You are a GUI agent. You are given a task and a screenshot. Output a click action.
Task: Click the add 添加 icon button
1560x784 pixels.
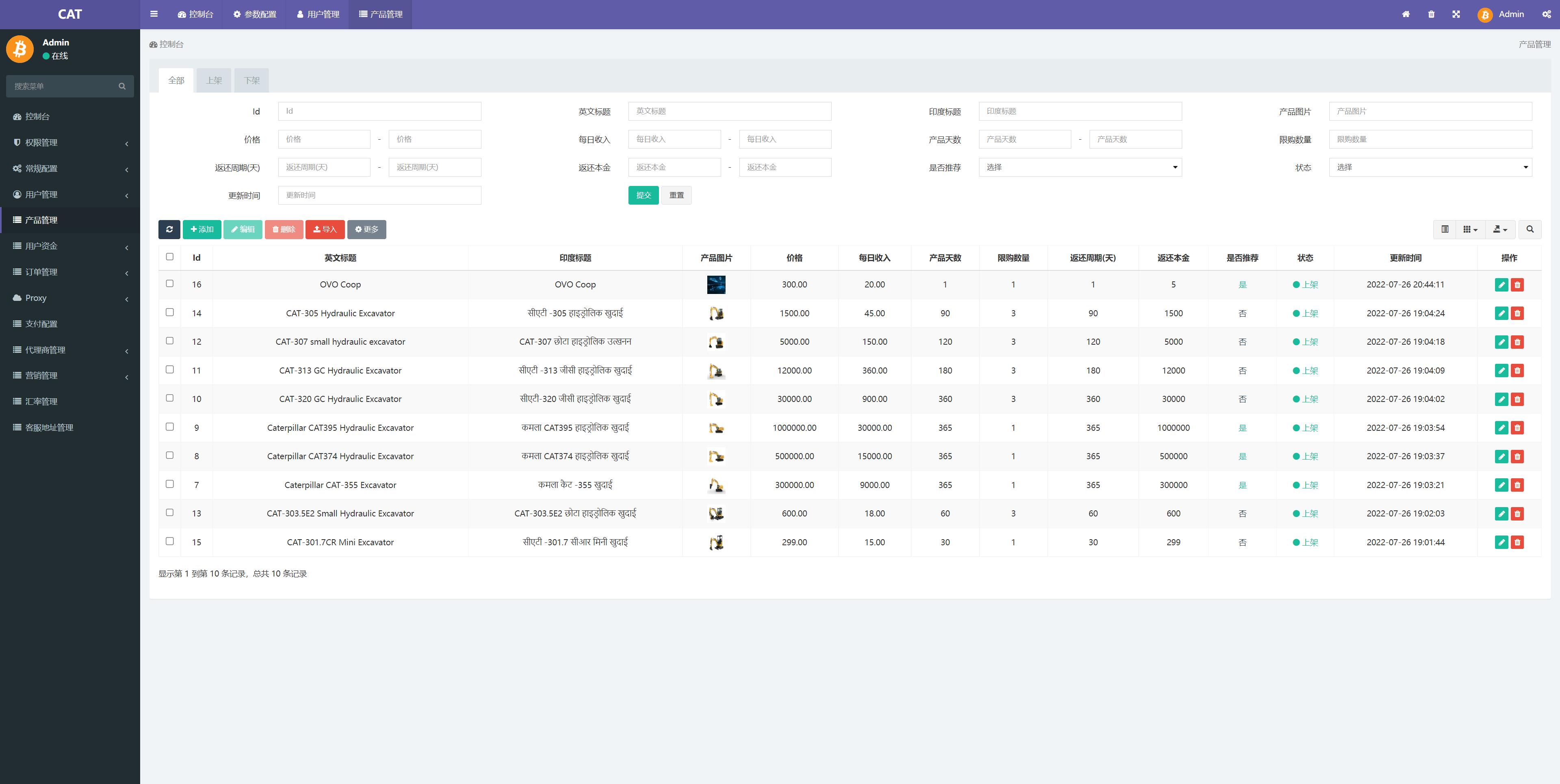pos(201,229)
